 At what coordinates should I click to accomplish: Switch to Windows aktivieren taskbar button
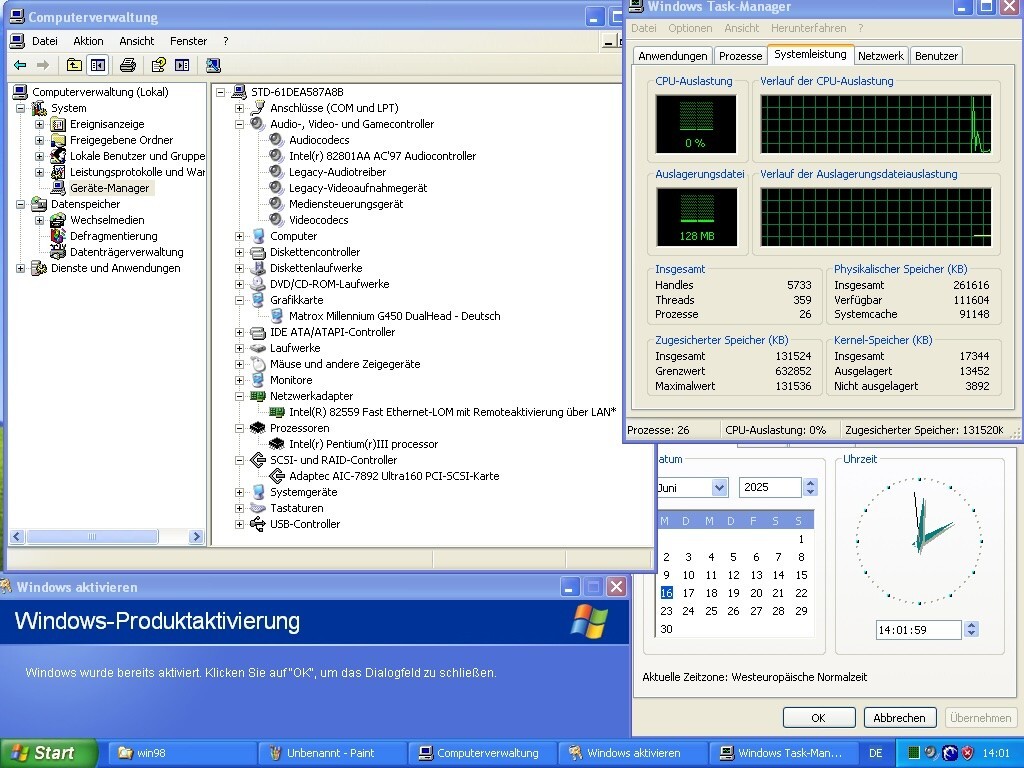(x=633, y=753)
